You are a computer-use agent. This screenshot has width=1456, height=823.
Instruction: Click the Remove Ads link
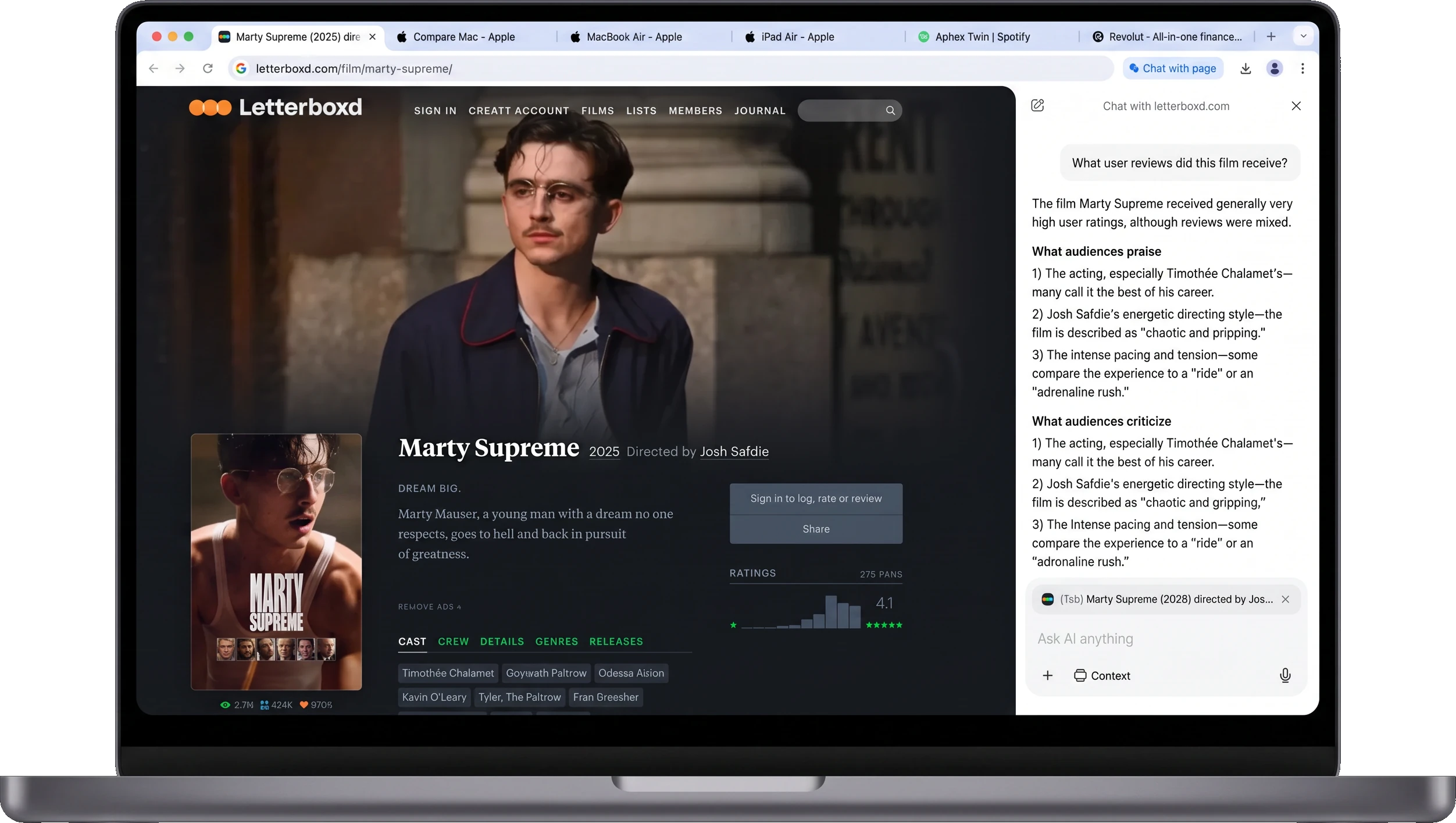tap(429, 607)
